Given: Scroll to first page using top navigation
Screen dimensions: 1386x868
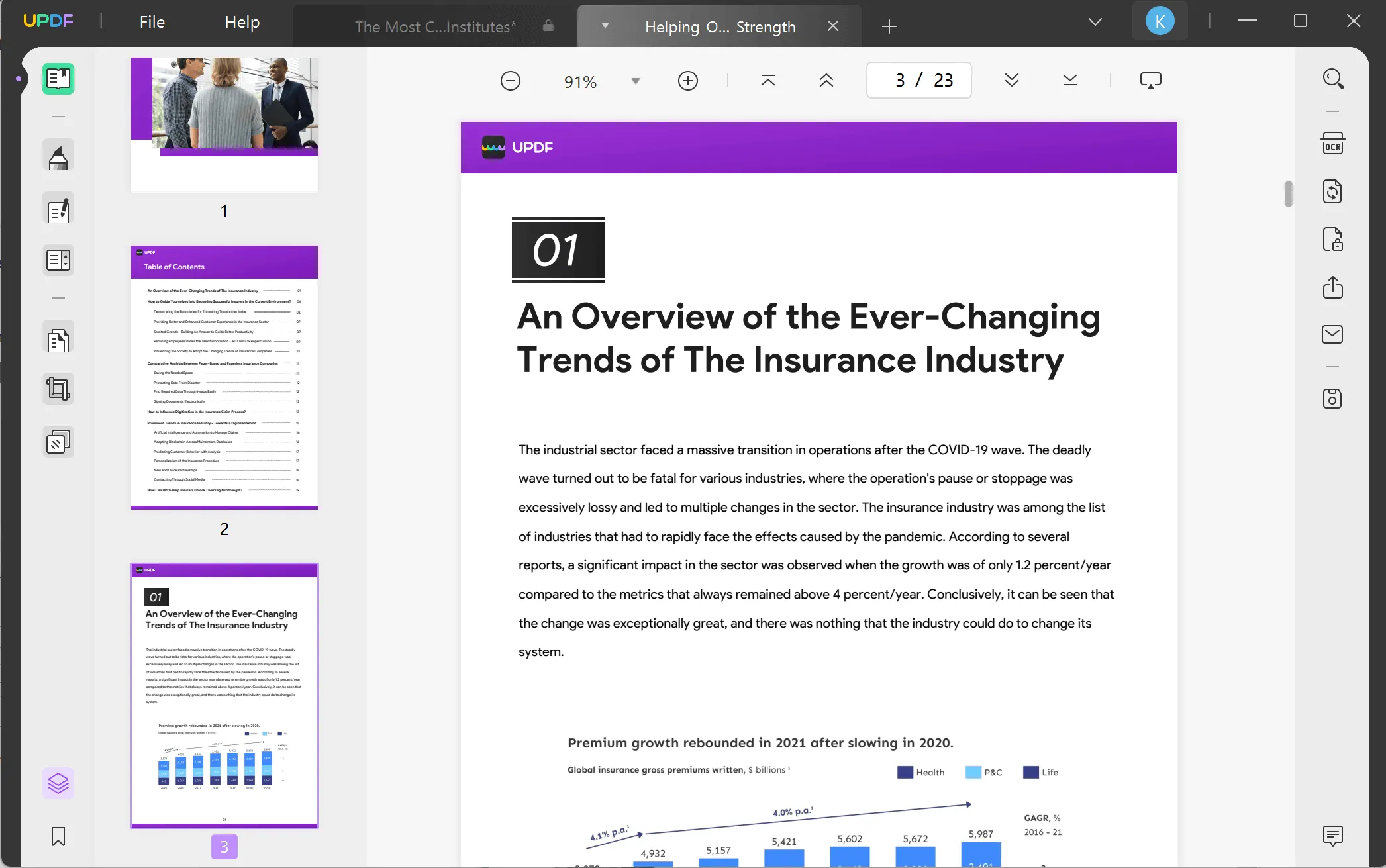Looking at the screenshot, I should click(x=768, y=80).
